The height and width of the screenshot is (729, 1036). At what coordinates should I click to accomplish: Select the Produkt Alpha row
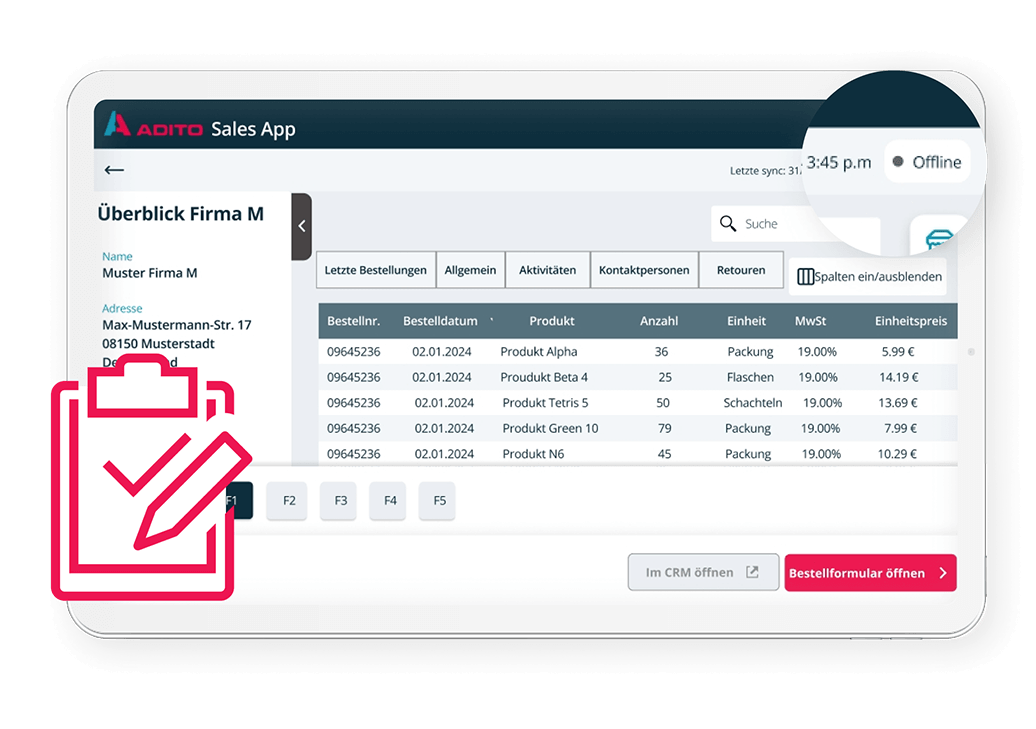pos(638,352)
